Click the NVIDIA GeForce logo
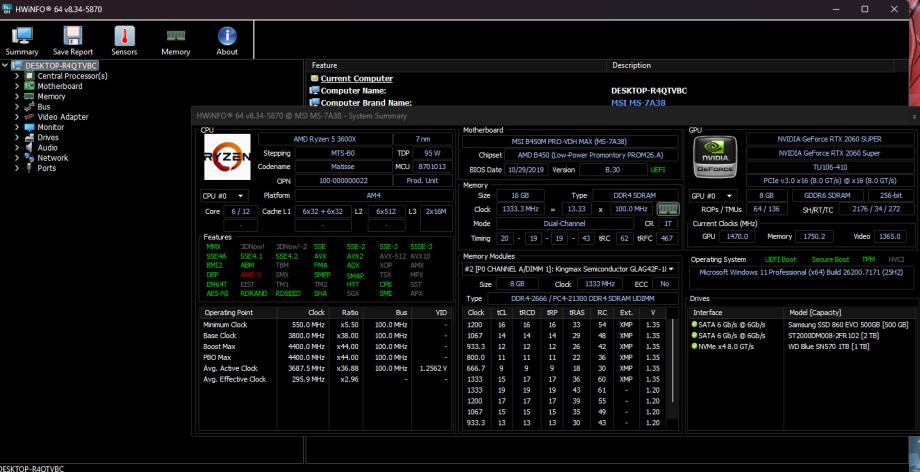 714,159
